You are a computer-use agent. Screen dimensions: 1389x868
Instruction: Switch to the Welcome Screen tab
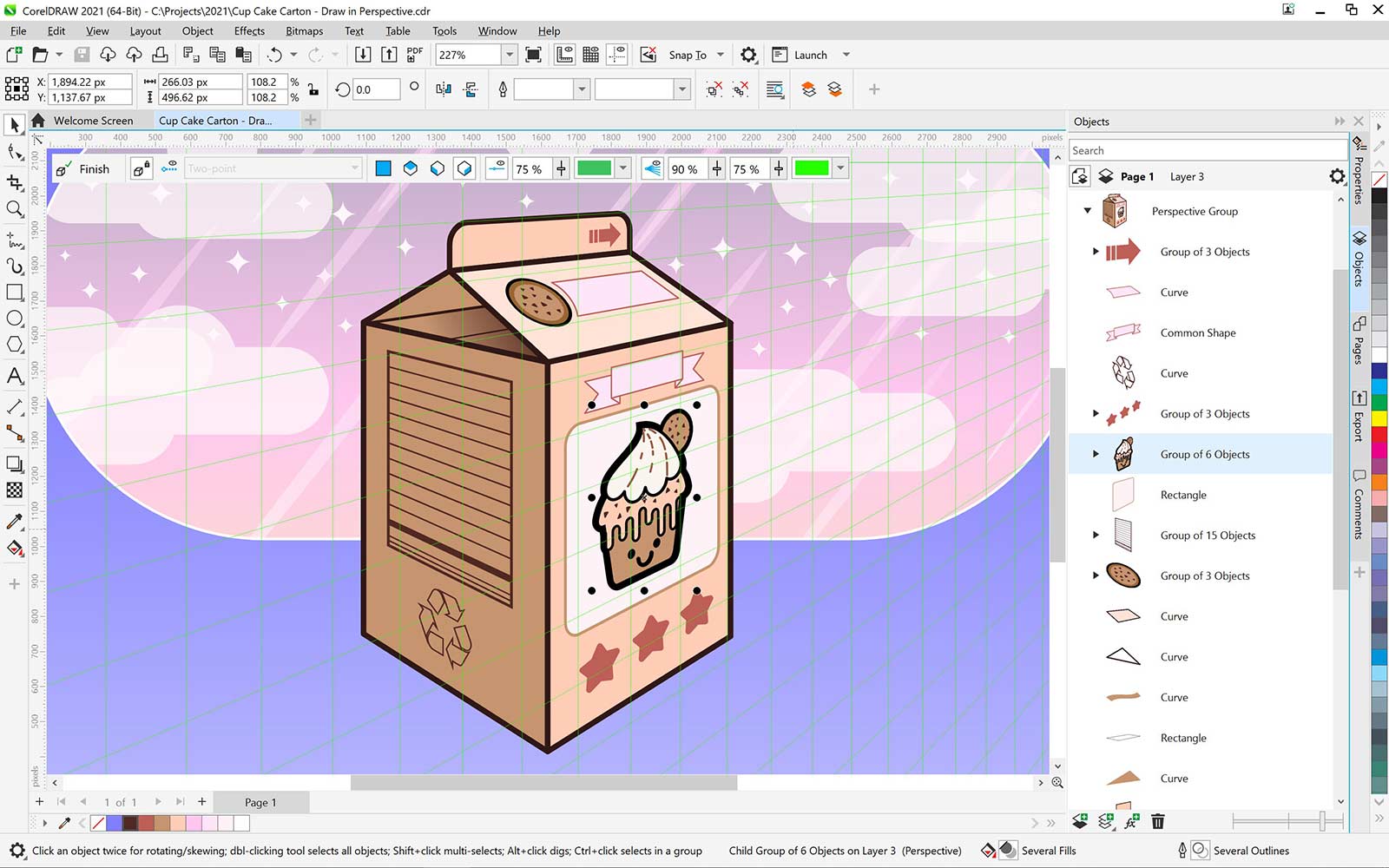95,120
